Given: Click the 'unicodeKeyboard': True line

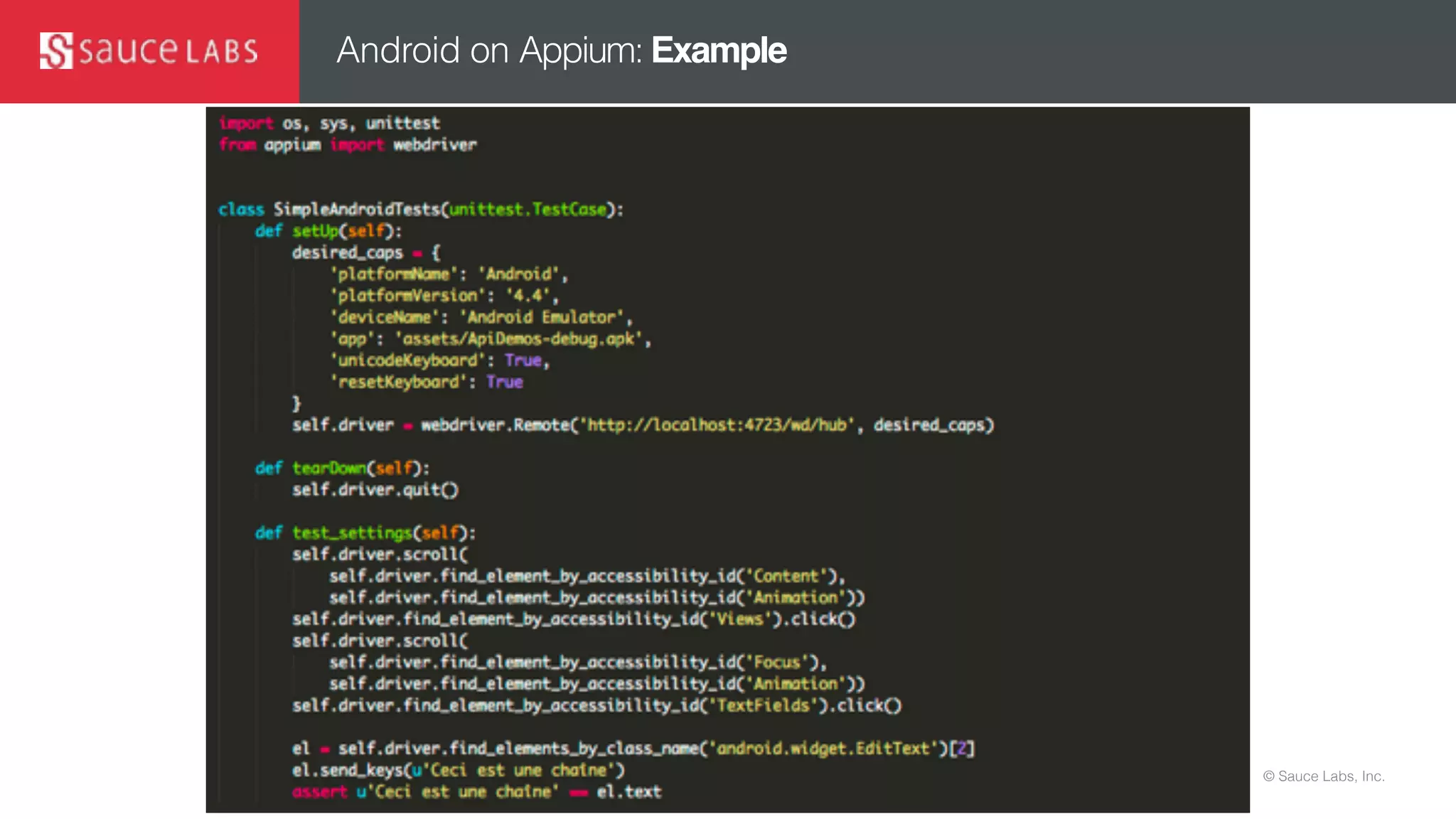Looking at the screenshot, I should point(440,360).
